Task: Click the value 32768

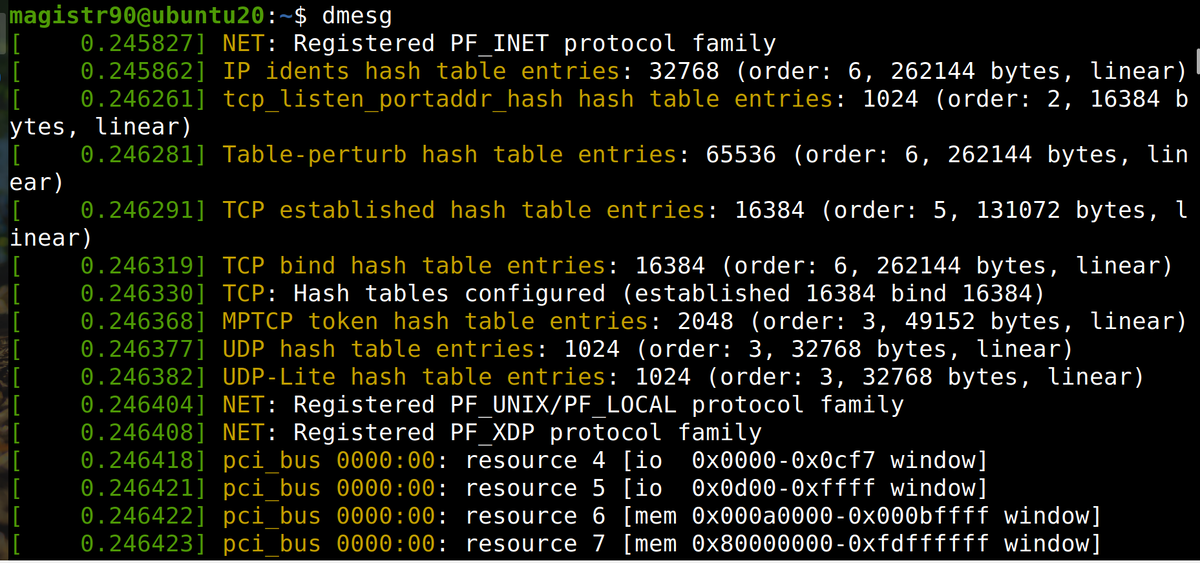Action: click(685, 71)
